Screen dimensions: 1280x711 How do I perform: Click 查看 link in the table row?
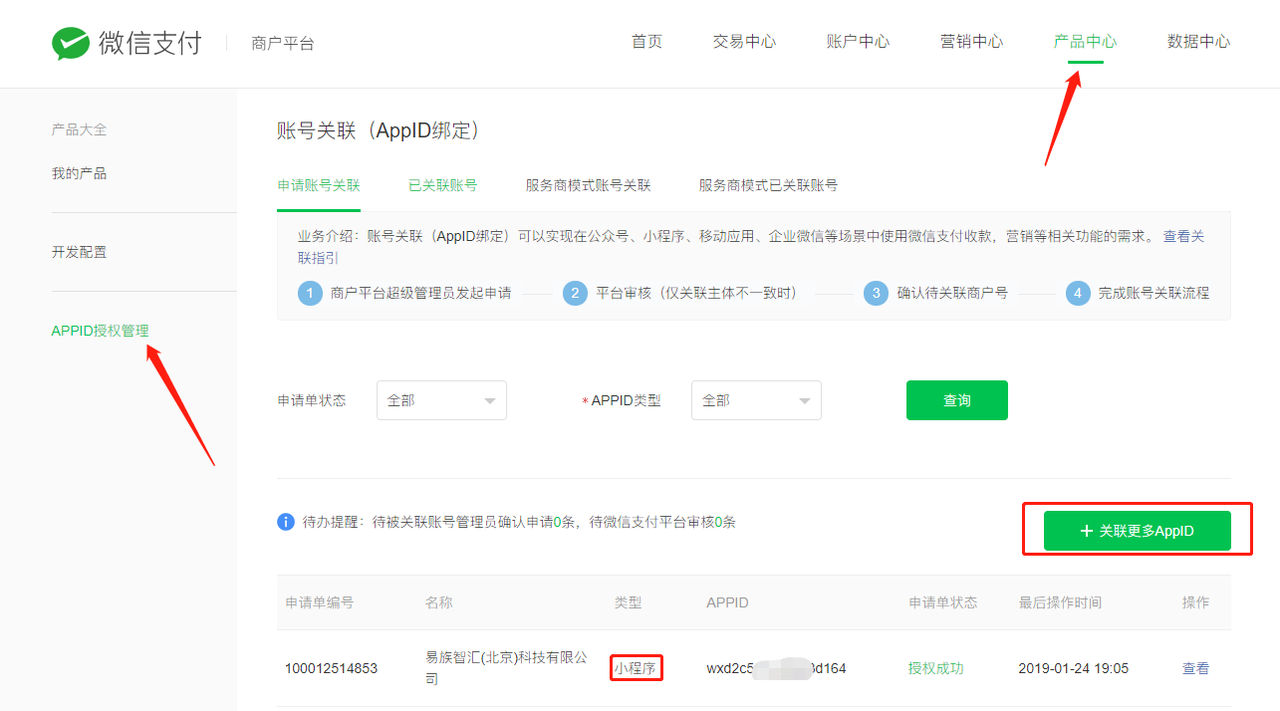[x=1195, y=668]
